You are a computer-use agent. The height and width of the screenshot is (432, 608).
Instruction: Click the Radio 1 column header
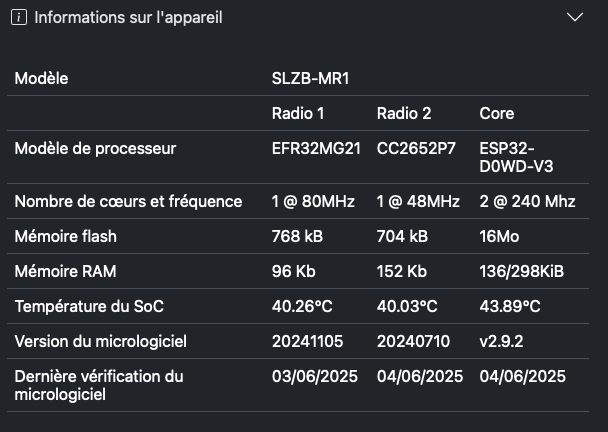click(298, 113)
